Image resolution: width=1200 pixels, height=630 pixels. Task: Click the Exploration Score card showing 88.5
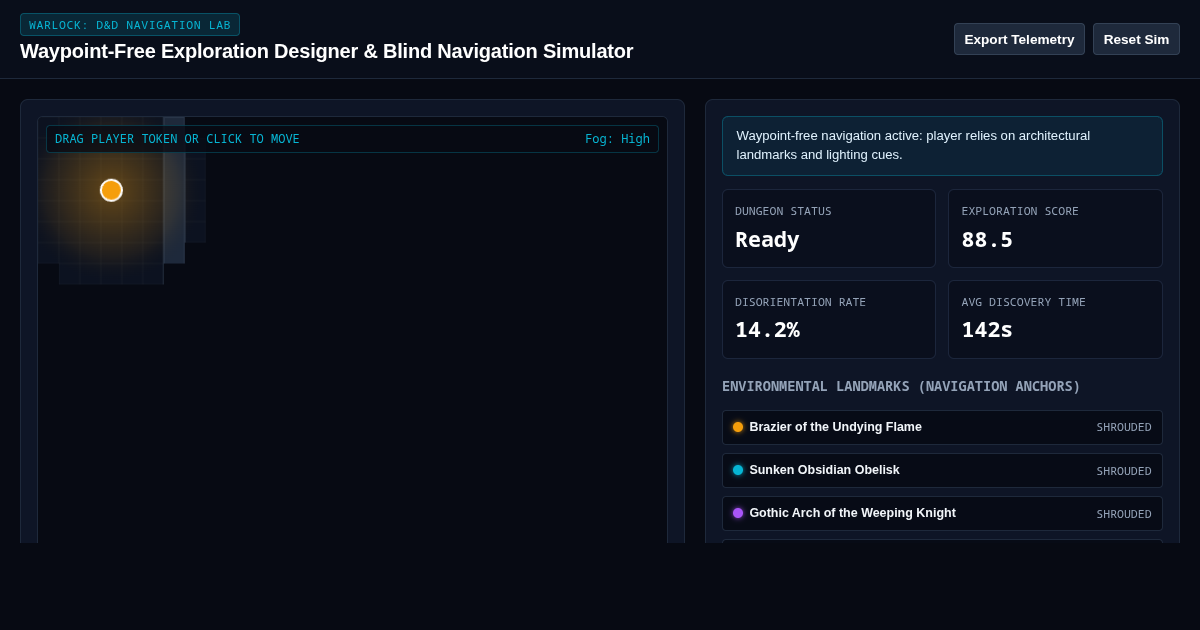(x=1055, y=228)
